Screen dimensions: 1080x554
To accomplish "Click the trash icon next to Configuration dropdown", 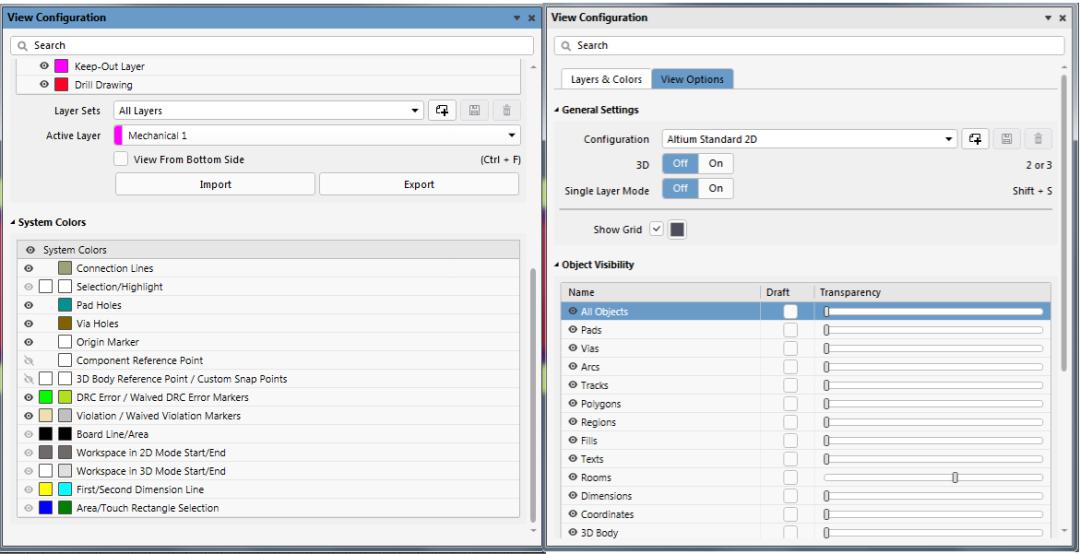I will tap(1038, 139).
